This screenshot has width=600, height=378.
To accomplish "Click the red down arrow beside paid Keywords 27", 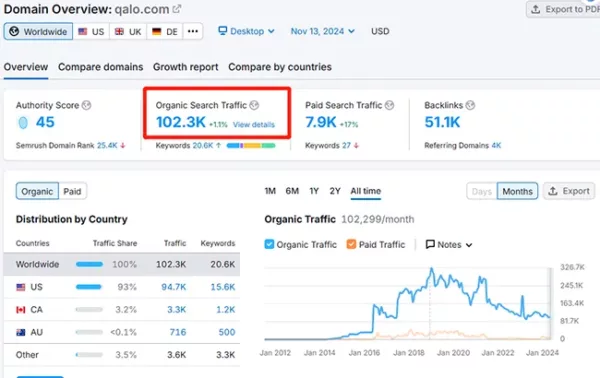I will [x=356, y=145].
